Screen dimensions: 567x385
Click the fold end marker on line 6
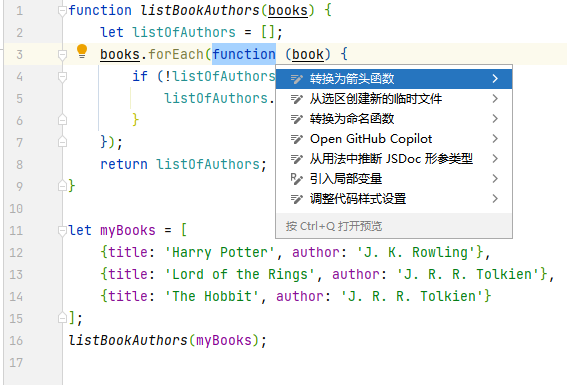click(62, 120)
